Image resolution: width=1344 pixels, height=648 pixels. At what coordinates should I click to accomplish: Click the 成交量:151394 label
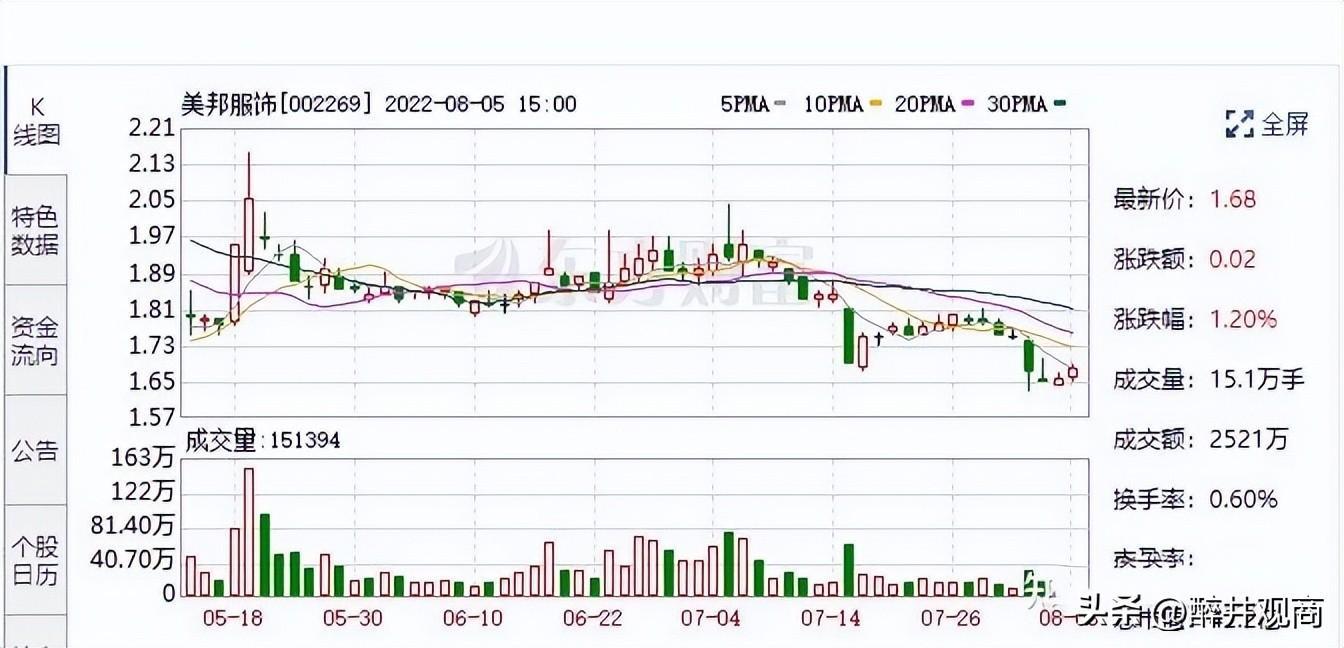pyautogui.click(x=263, y=441)
